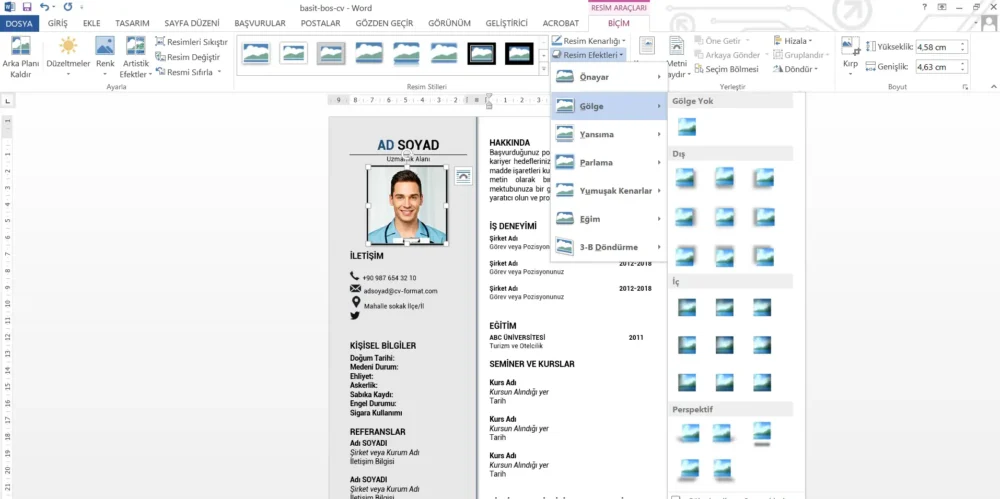Image resolution: width=1000 pixels, height=499 pixels.
Task: Open the 3-B Döndürme submenu
Action: coord(608,247)
